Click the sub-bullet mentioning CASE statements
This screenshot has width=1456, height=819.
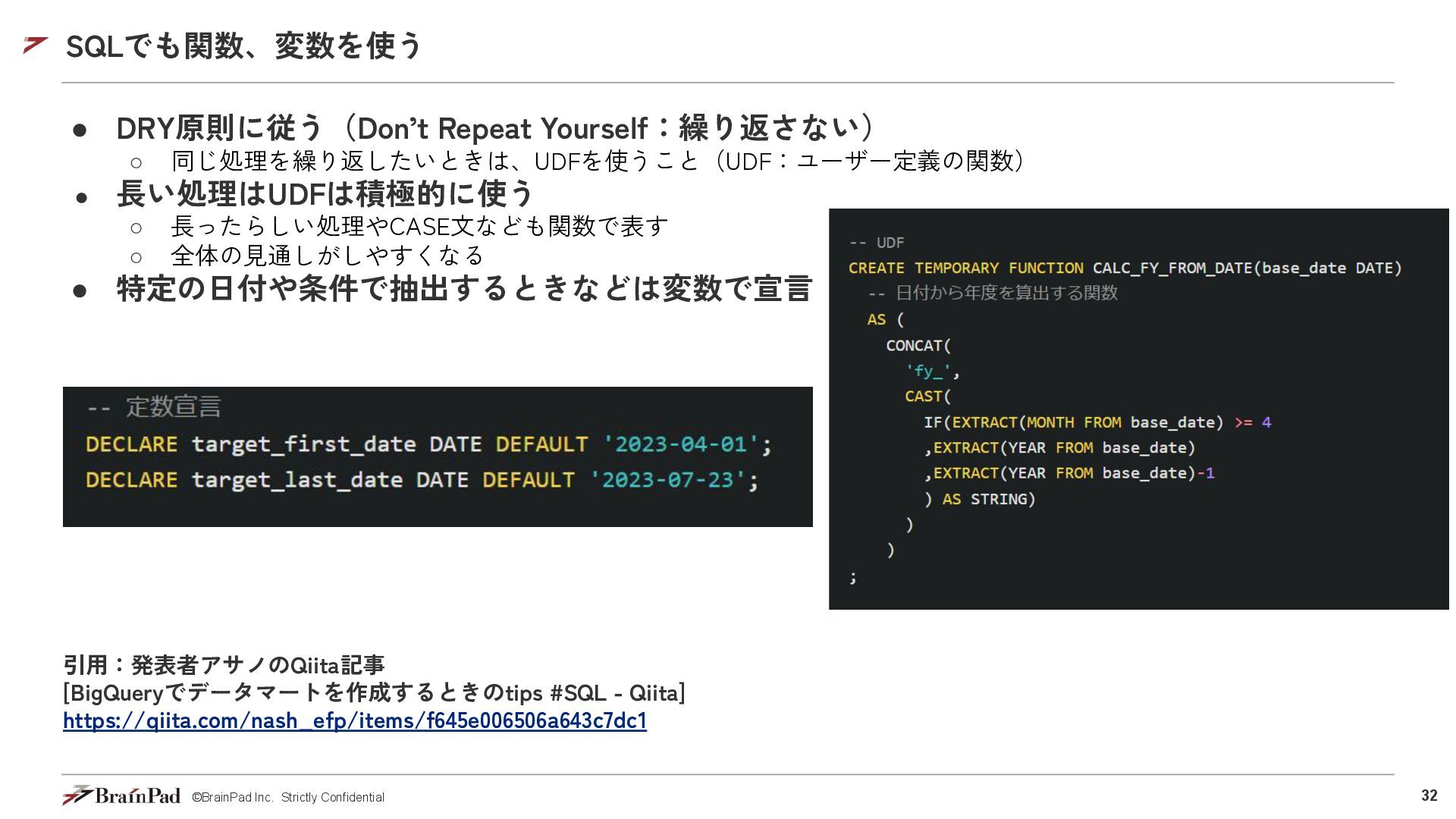click(x=419, y=226)
